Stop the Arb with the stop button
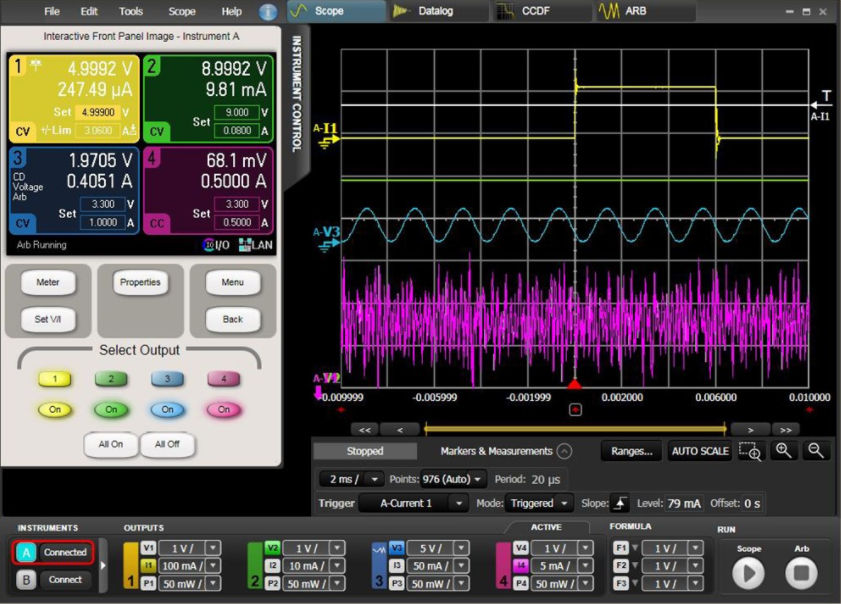 801,573
